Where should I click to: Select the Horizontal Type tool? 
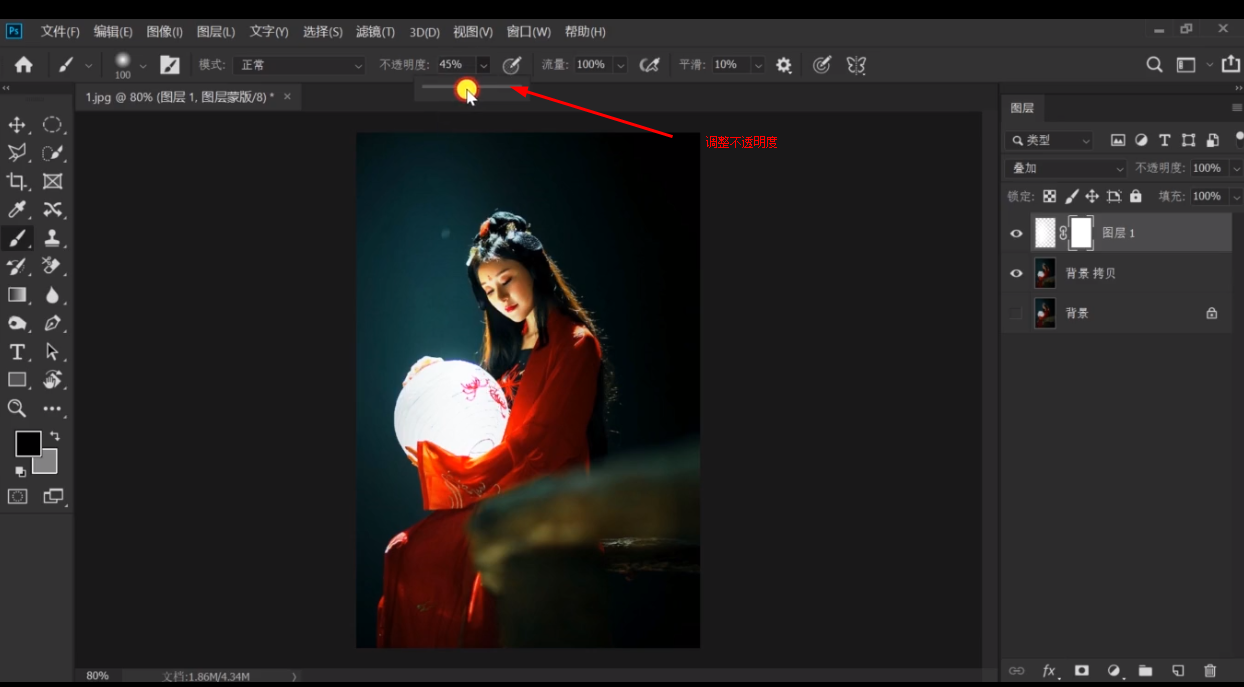(x=17, y=352)
